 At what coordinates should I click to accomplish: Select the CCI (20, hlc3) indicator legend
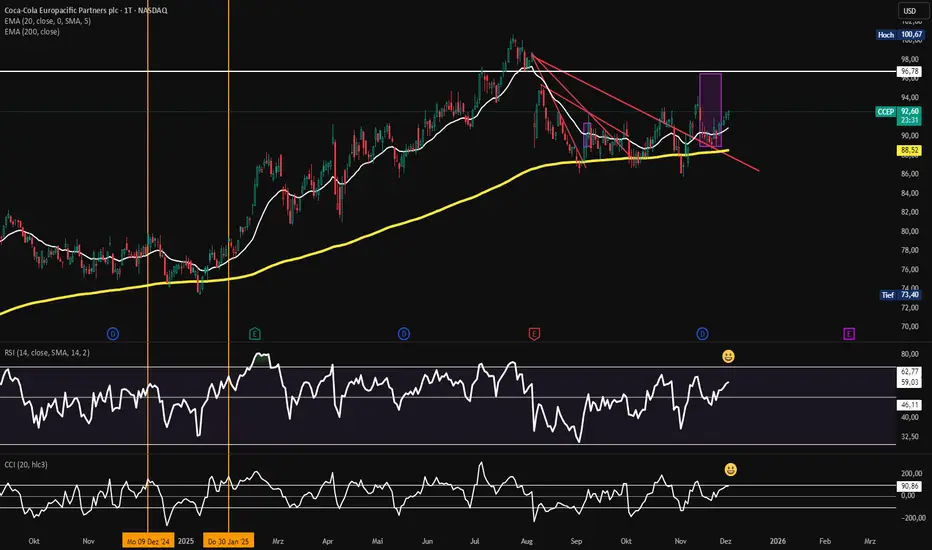pos(26,464)
